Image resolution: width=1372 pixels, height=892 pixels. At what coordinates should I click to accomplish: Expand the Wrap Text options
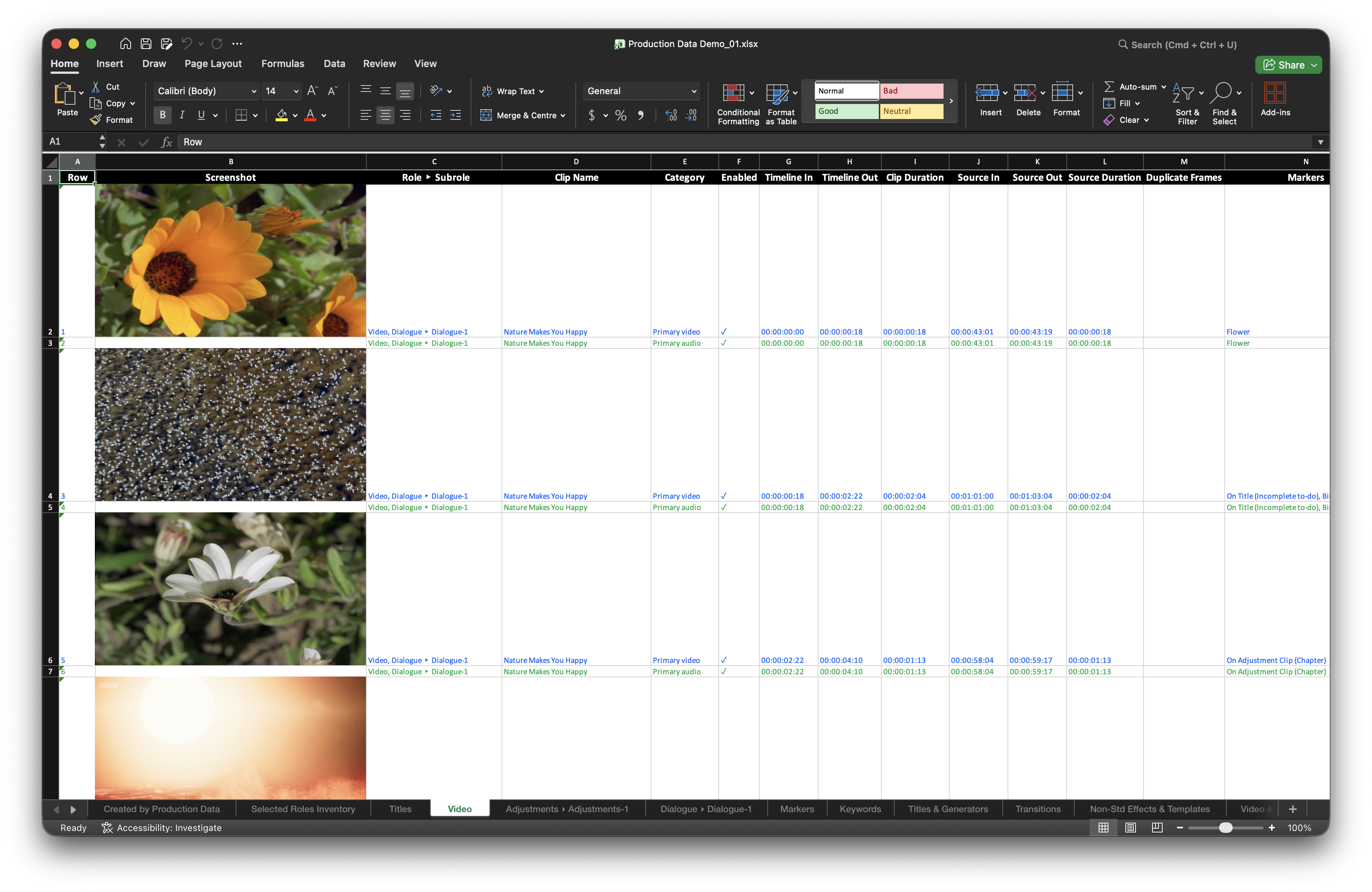541,91
